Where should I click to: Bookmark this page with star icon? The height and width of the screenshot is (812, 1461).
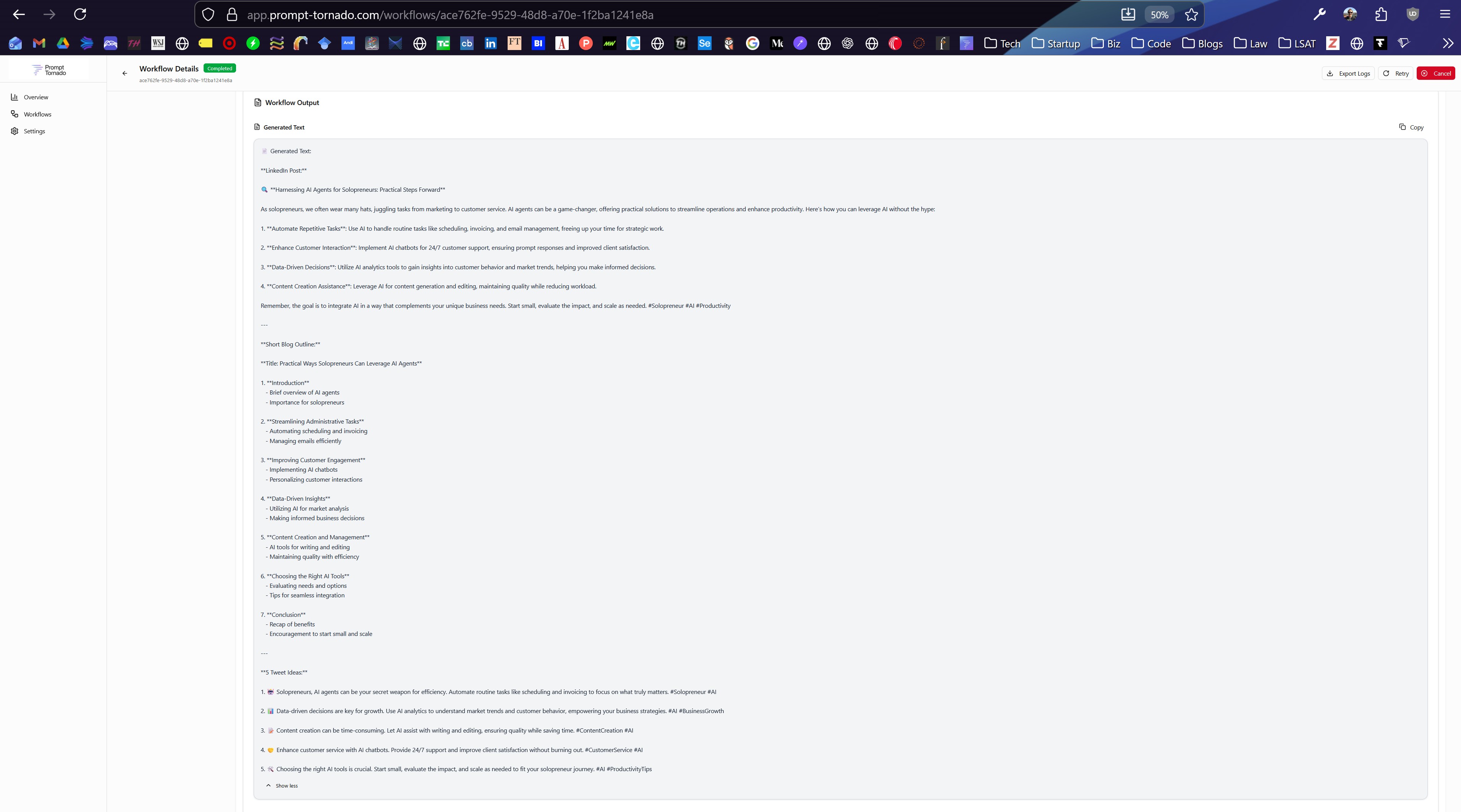(x=1191, y=15)
